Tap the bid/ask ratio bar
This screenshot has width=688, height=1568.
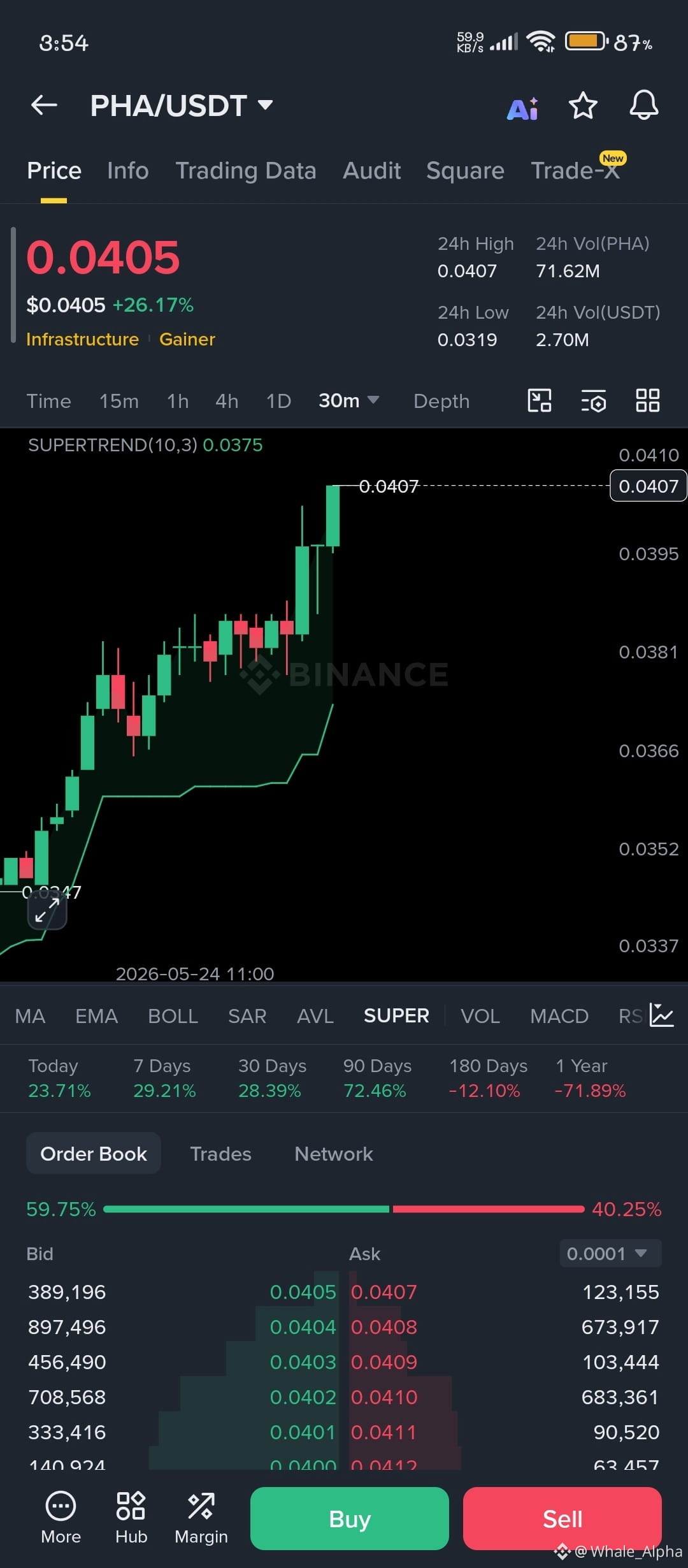click(x=344, y=1209)
